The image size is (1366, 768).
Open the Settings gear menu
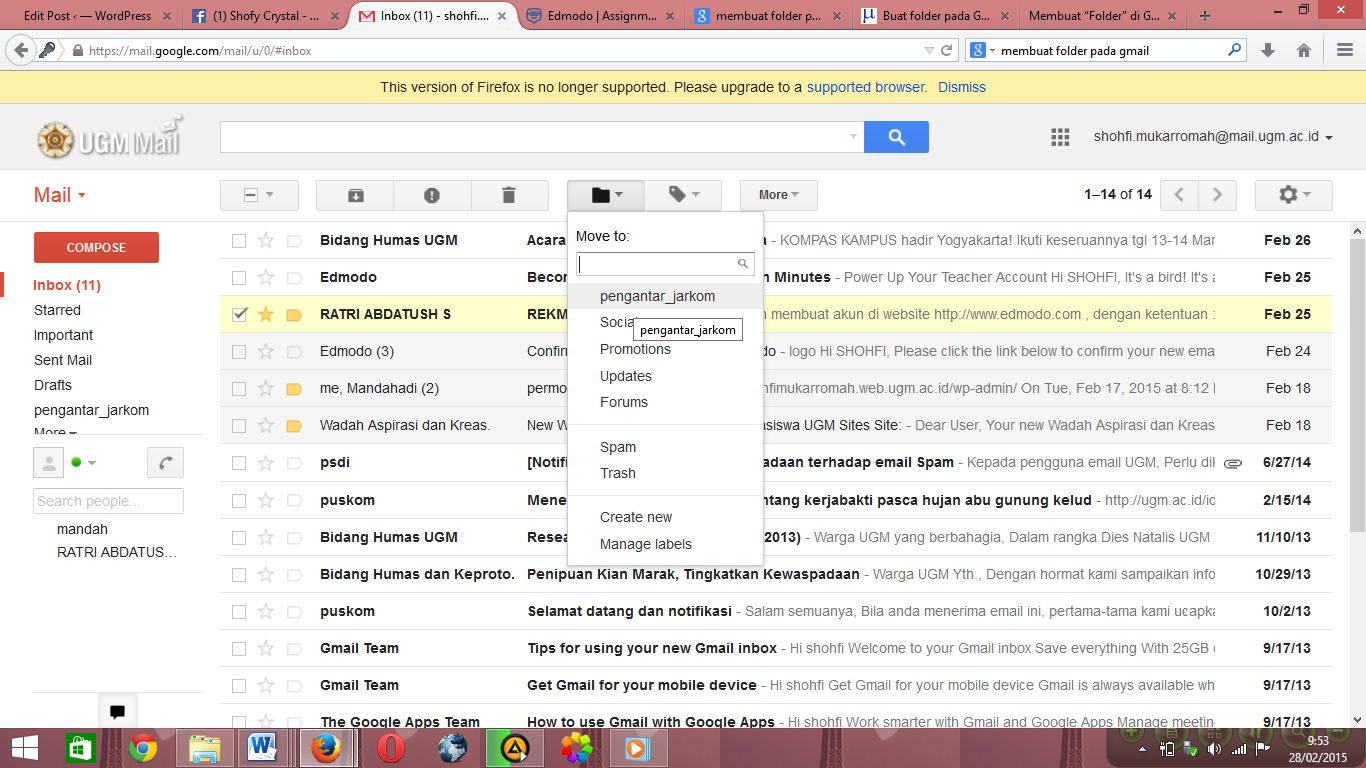click(1293, 195)
